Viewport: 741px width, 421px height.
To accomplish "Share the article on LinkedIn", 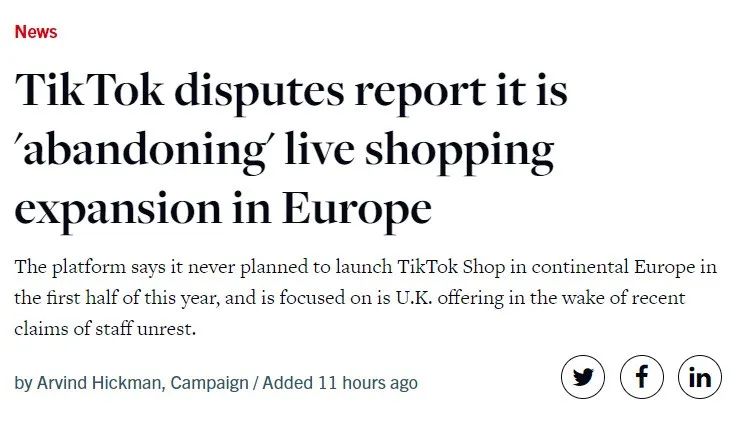I will click(700, 378).
